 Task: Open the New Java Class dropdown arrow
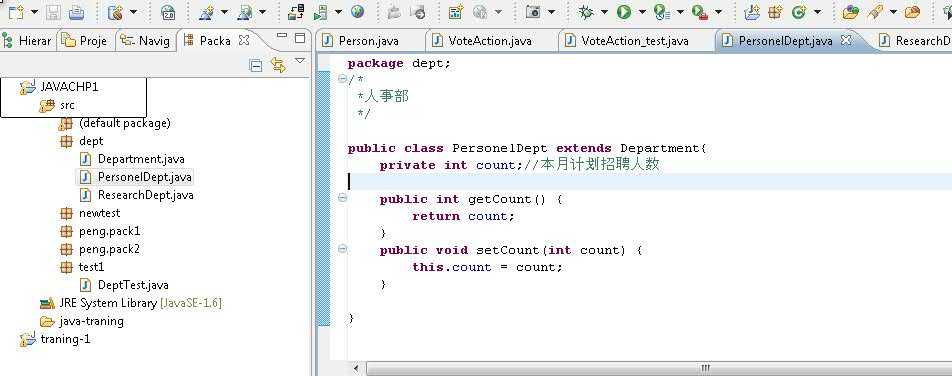[x=817, y=12]
